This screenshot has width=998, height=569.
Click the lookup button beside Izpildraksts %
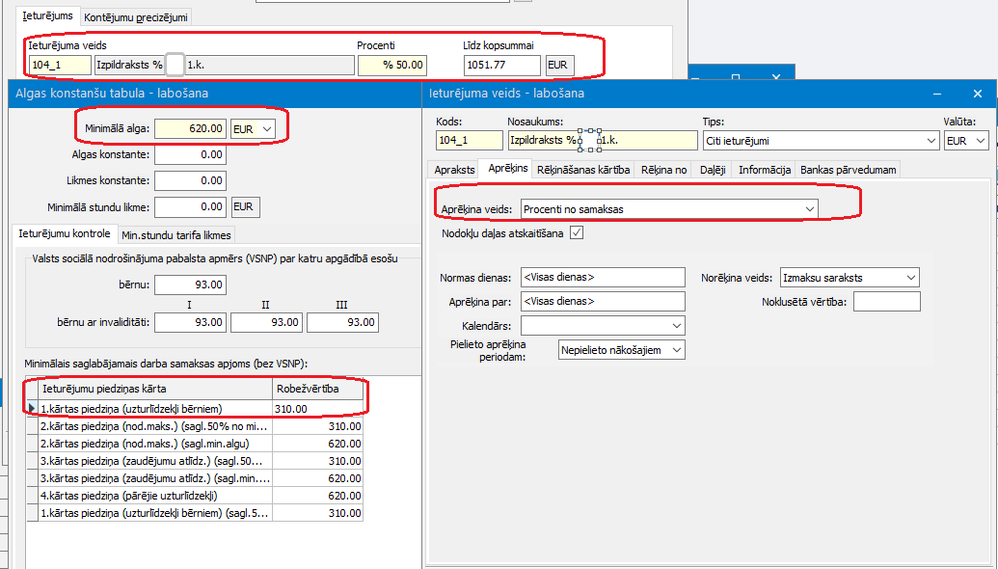coord(175,65)
